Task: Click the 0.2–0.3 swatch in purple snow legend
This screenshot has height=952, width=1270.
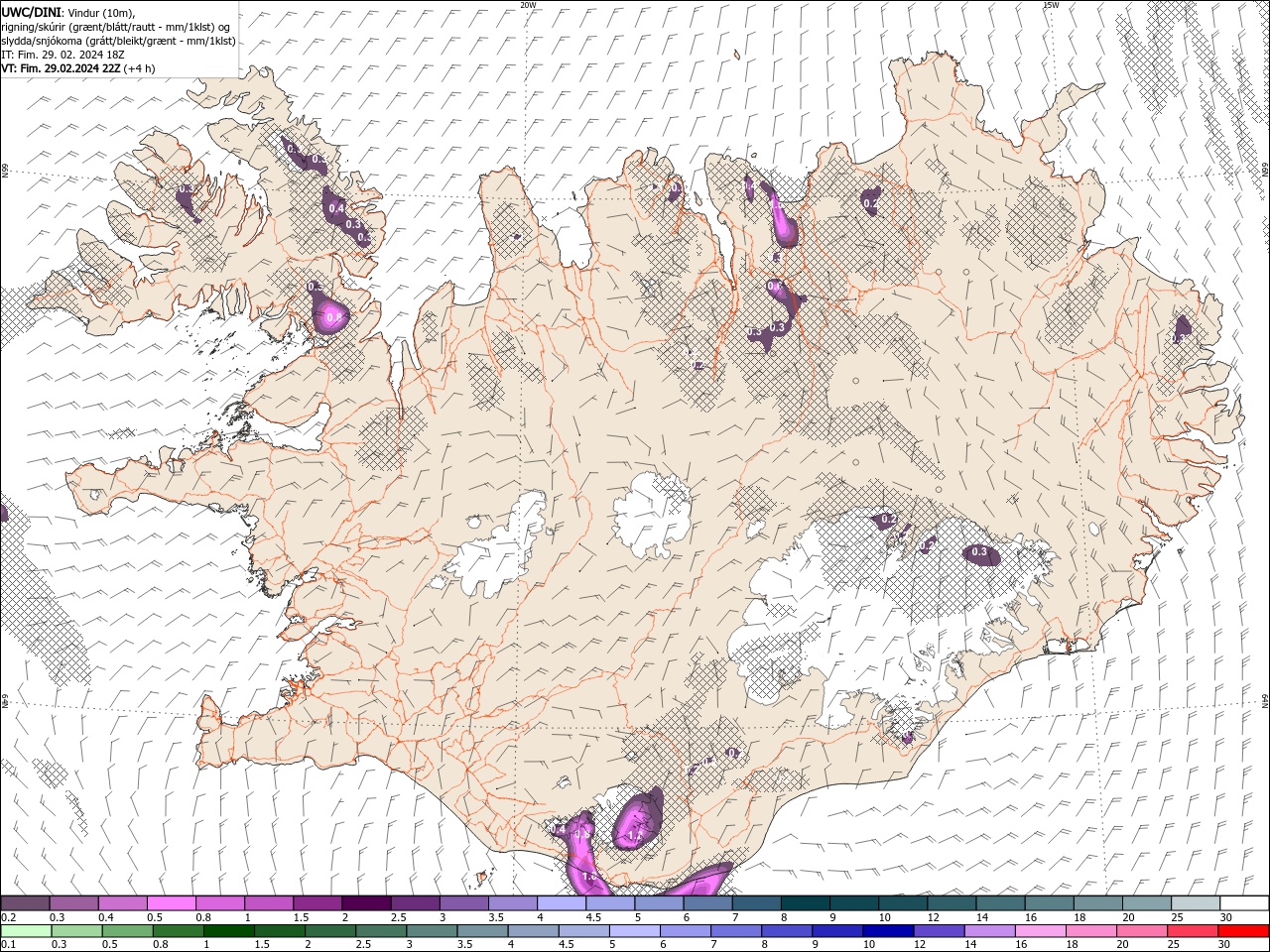Action: (x=25, y=902)
